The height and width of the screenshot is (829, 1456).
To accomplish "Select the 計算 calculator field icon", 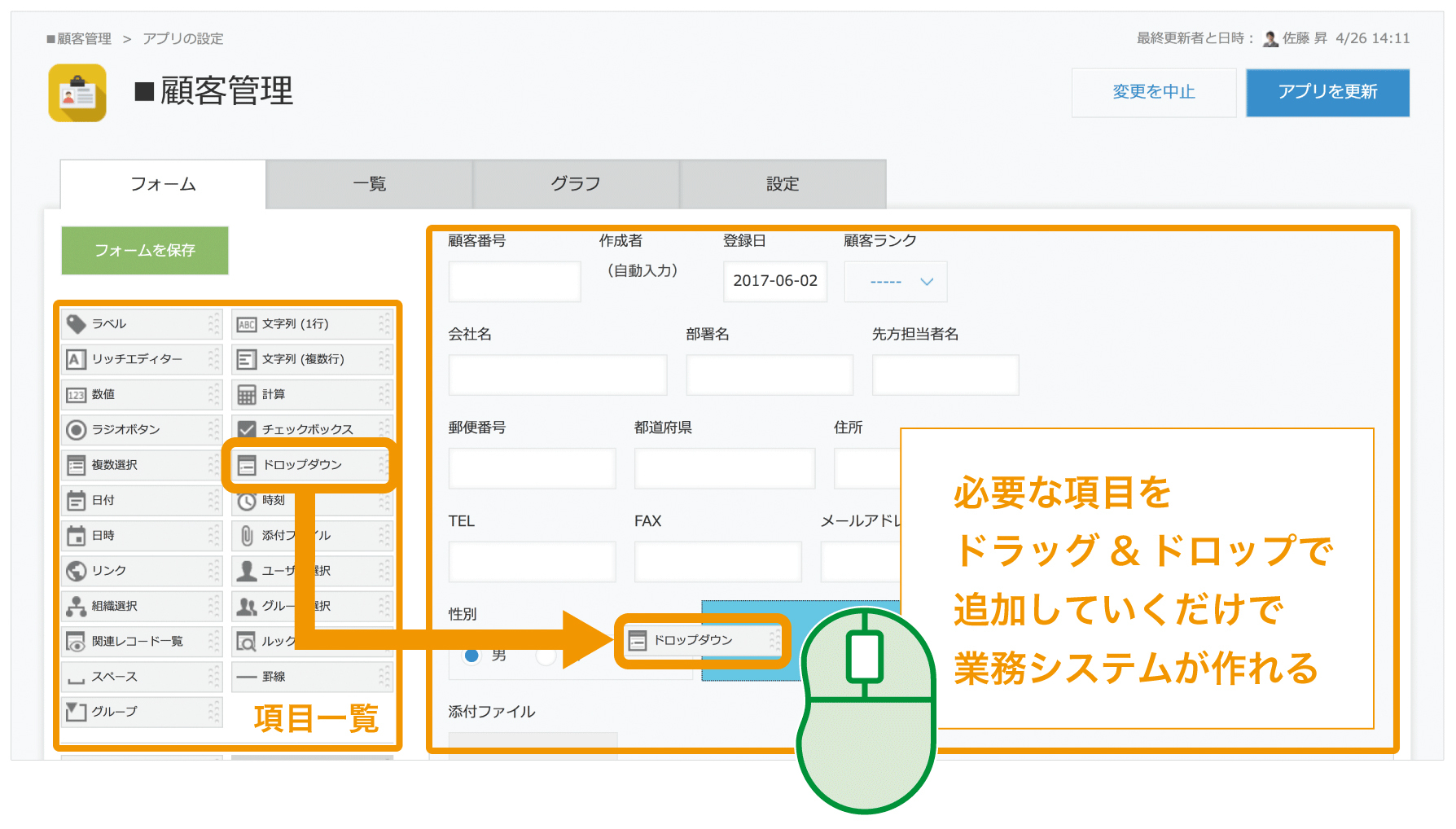I will [247, 395].
